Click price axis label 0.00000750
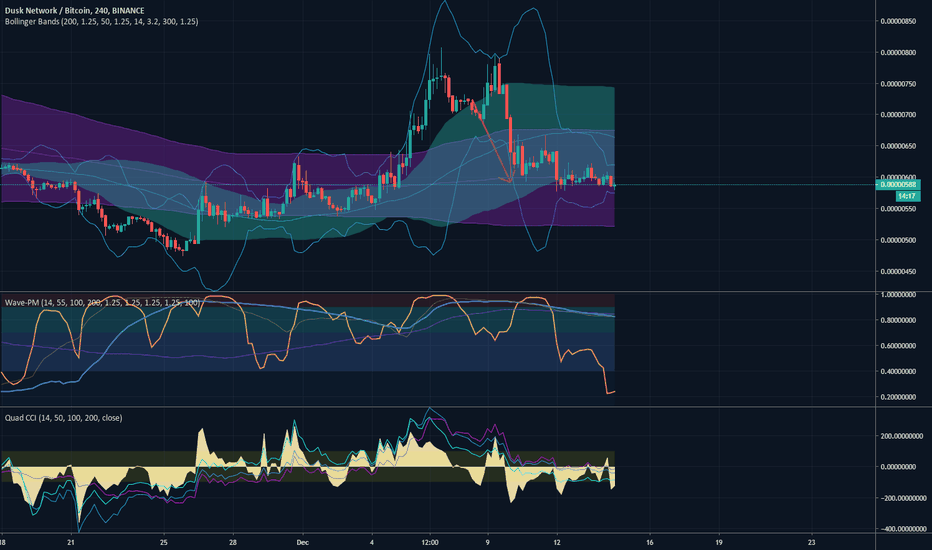This screenshot has width=932, height=550. click(x=898, y=84)
